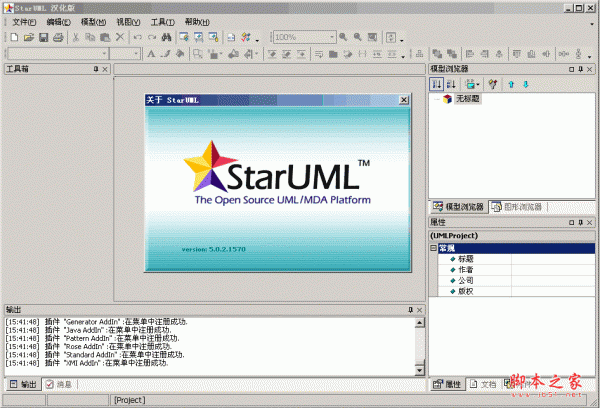
Task: Toggle auto-hide pin on 工具箱 panel
Action: [x=96, y=69]
